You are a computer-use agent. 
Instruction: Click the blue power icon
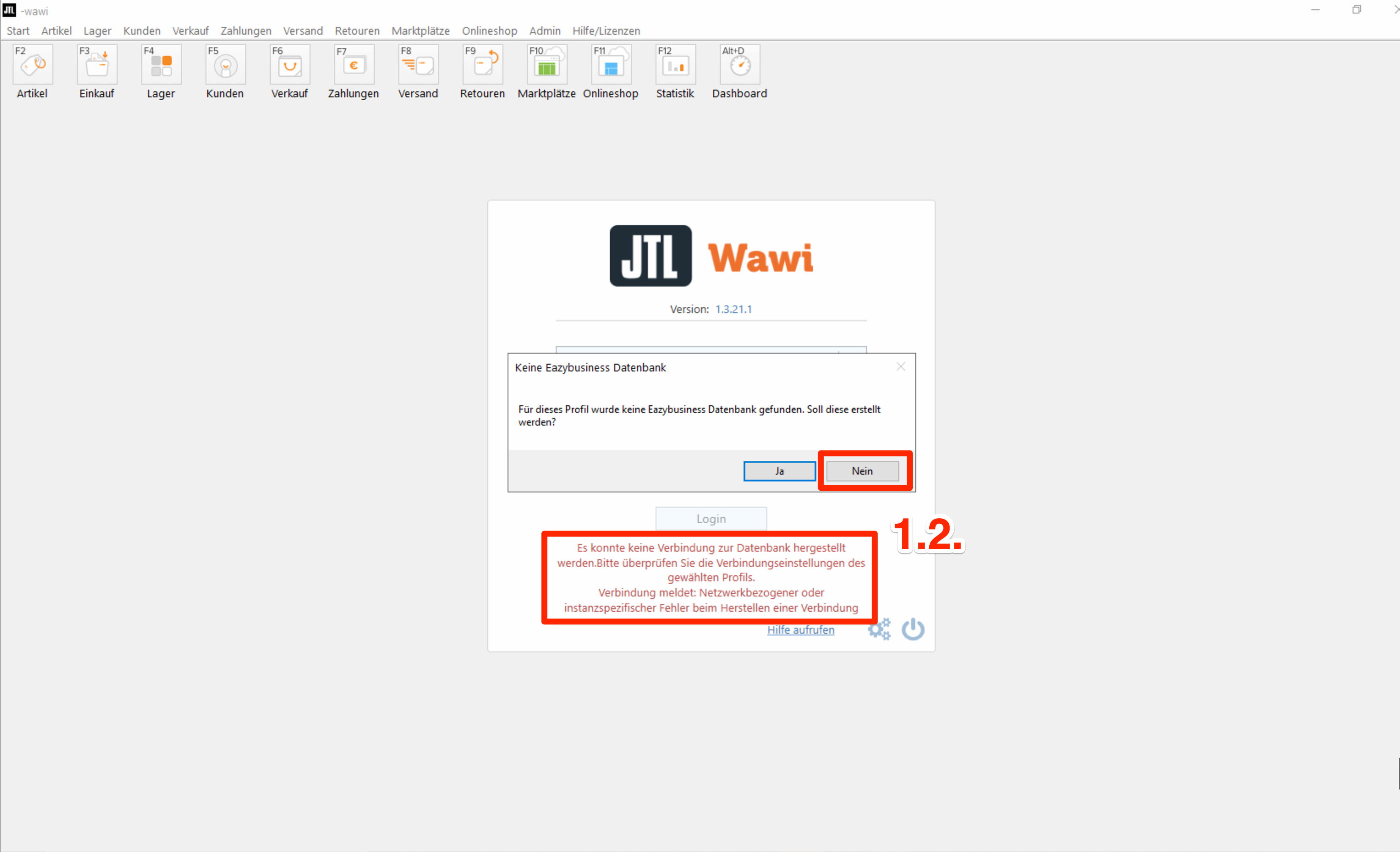click(x=912, y=629)
